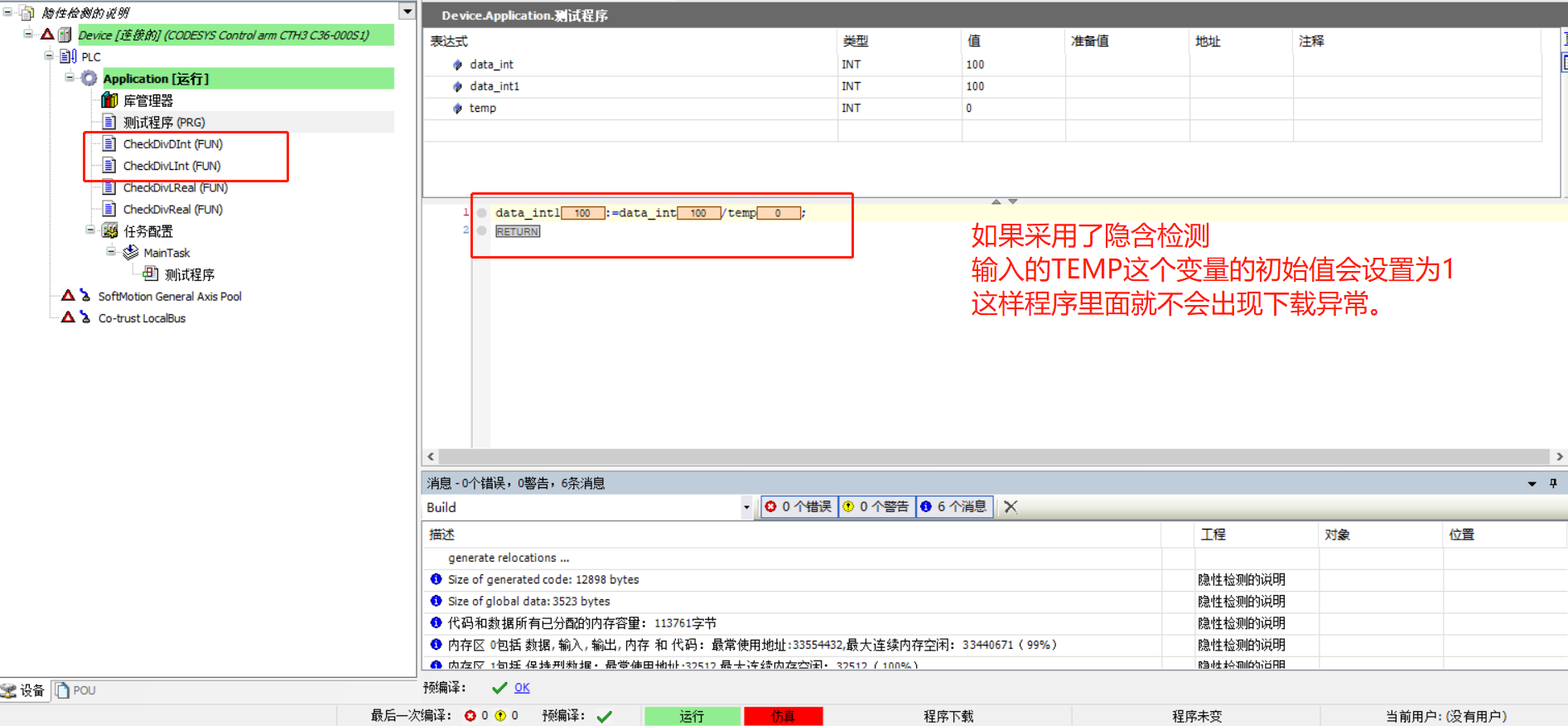This screenshot has width=1568, height=726.
Task: Click the CheckDivReal function icon
Action: click(109, 209)
